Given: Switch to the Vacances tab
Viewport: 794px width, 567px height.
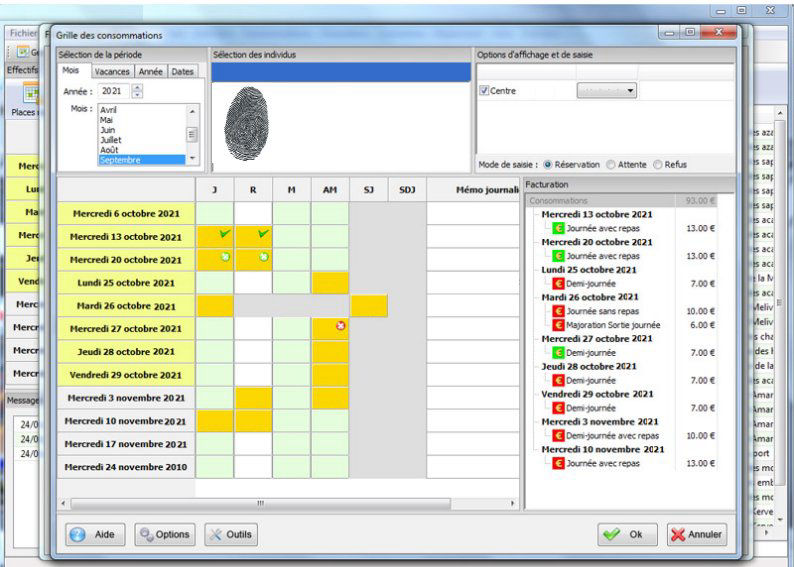Looking at the screenshot, I should pyautogui.click(x=112, y=71).
